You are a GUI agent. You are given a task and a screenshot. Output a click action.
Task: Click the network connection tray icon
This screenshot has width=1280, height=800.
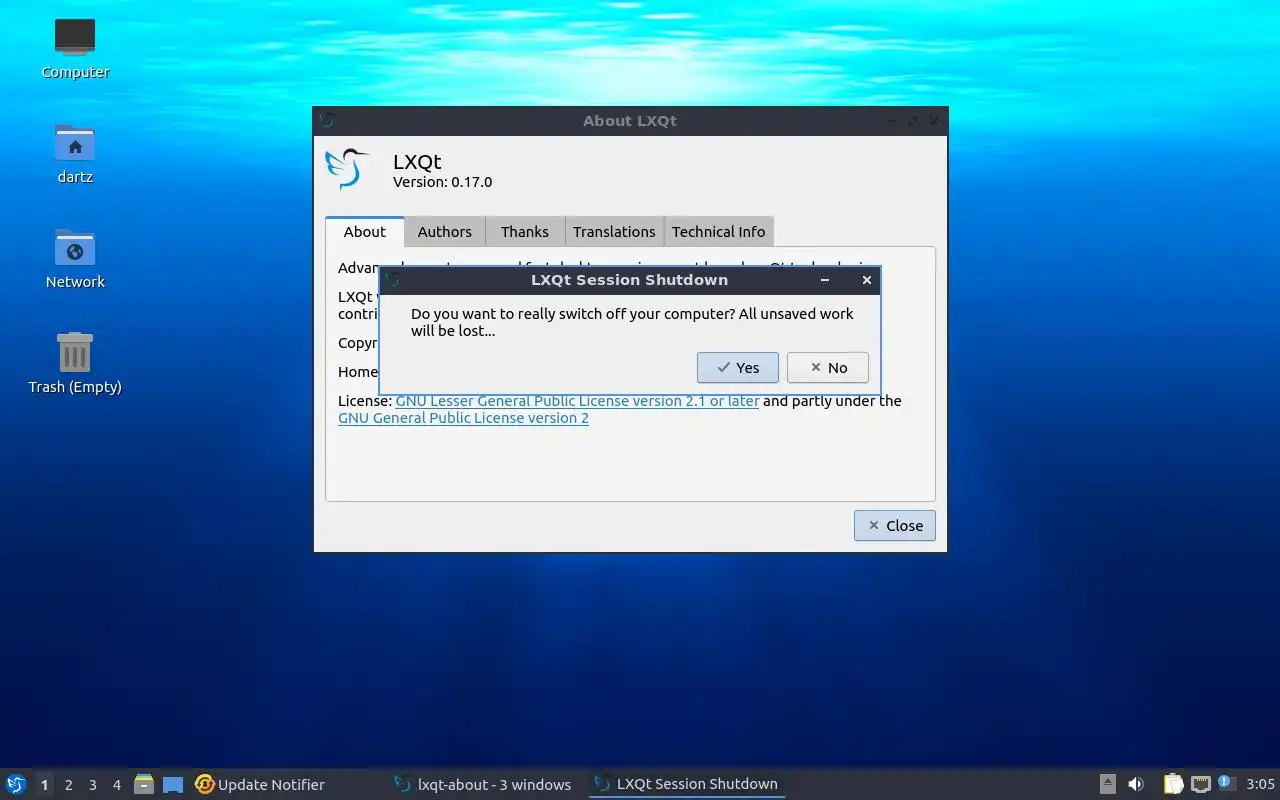[x=1200, y=784]
